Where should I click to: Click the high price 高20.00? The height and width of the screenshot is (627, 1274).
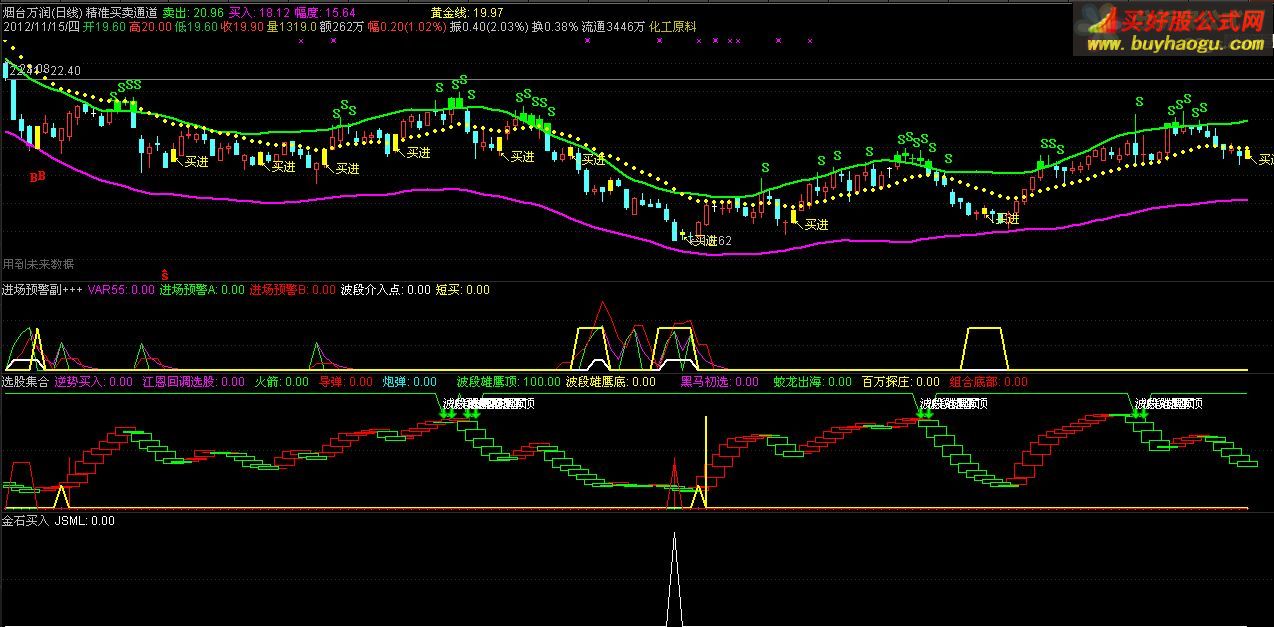coord(150,27)
